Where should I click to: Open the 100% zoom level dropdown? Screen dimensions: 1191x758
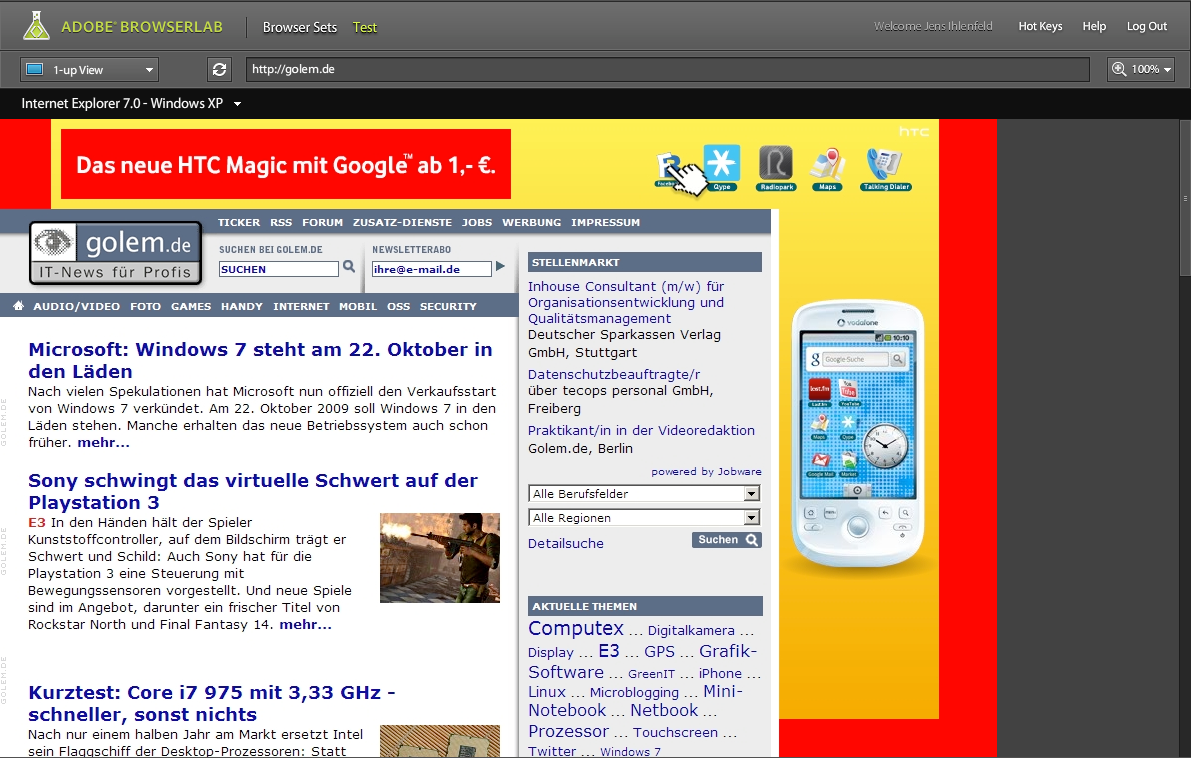pos(1141,69)
